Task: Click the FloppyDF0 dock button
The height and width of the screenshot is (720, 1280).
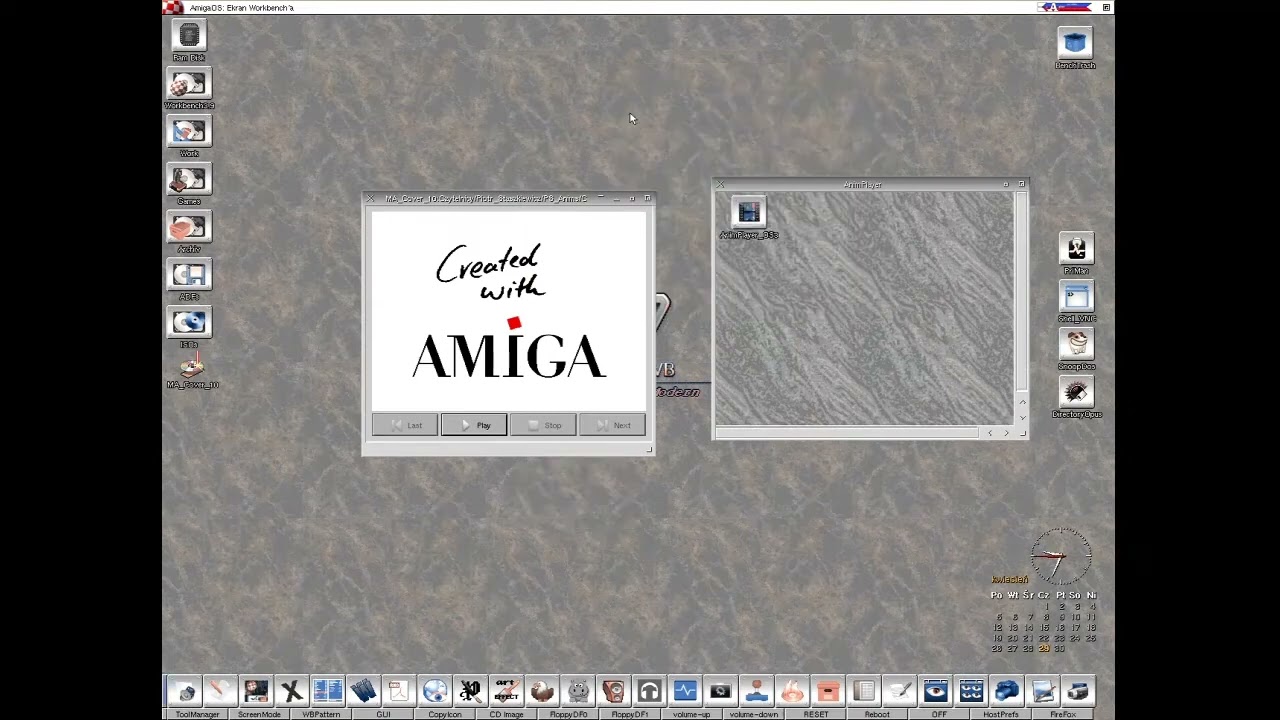Action: point(568,714)
